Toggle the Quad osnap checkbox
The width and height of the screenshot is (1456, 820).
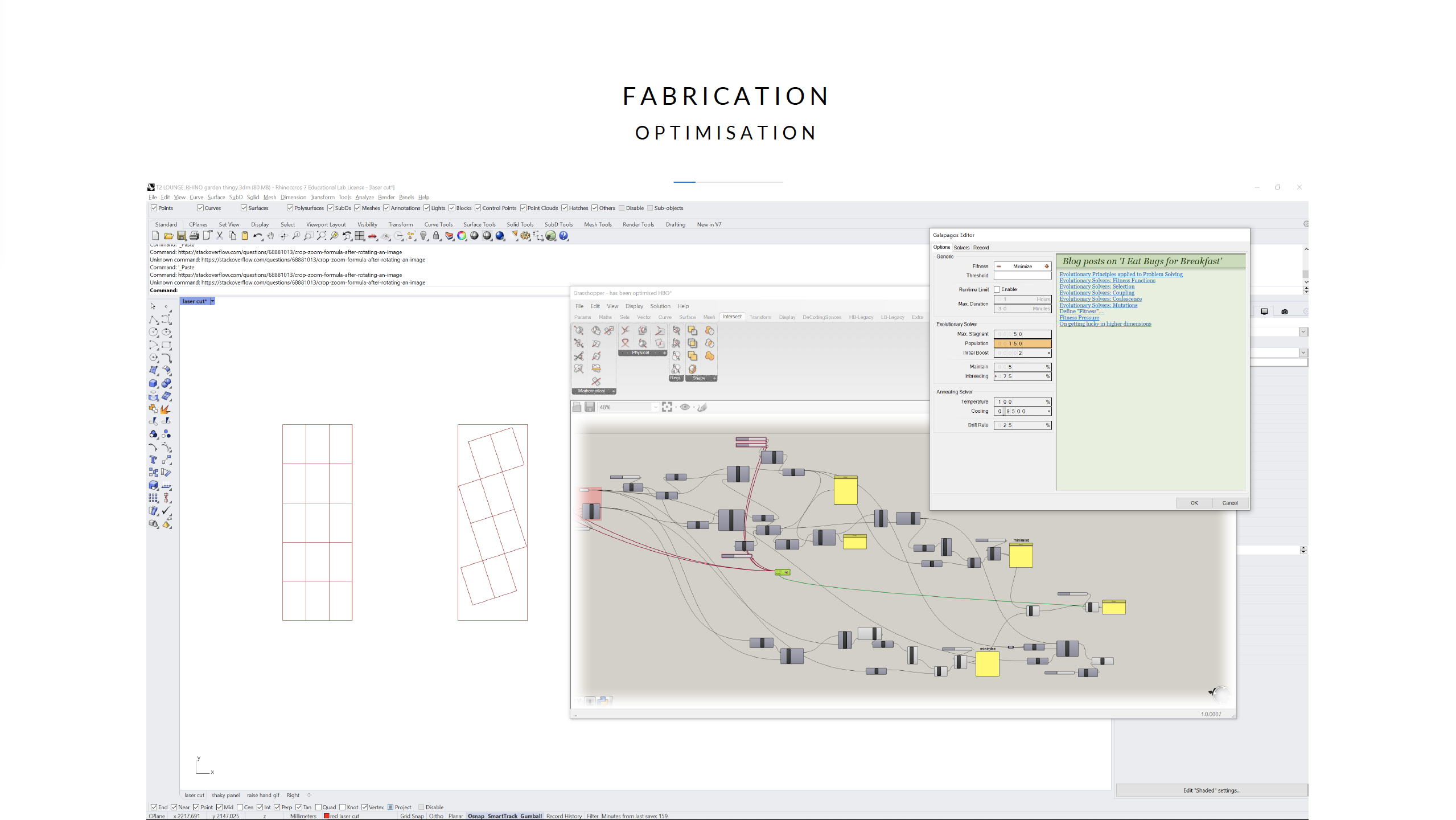pyautogui.click(x=319, y=807)
